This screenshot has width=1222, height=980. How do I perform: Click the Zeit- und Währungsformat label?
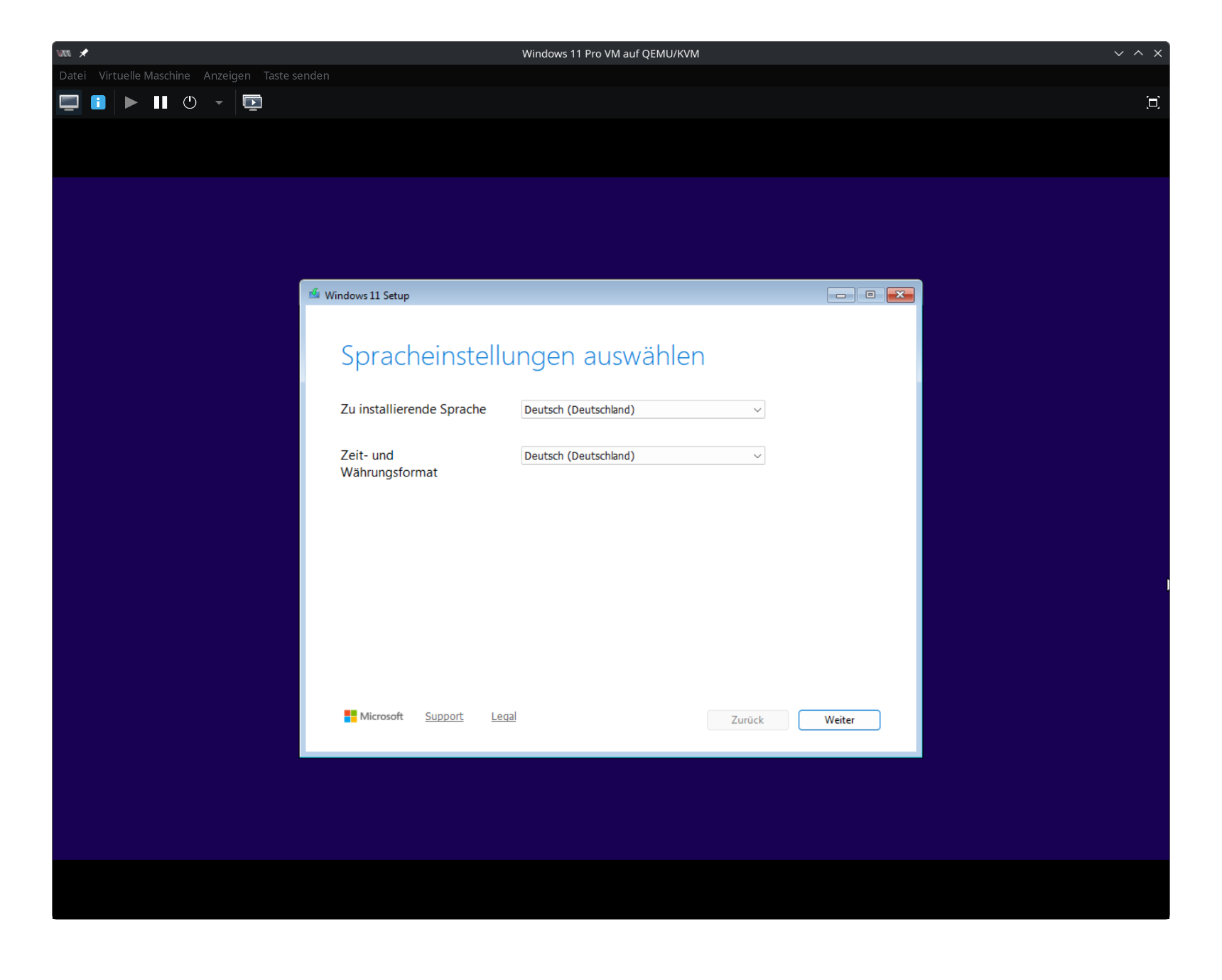point(389,464)
